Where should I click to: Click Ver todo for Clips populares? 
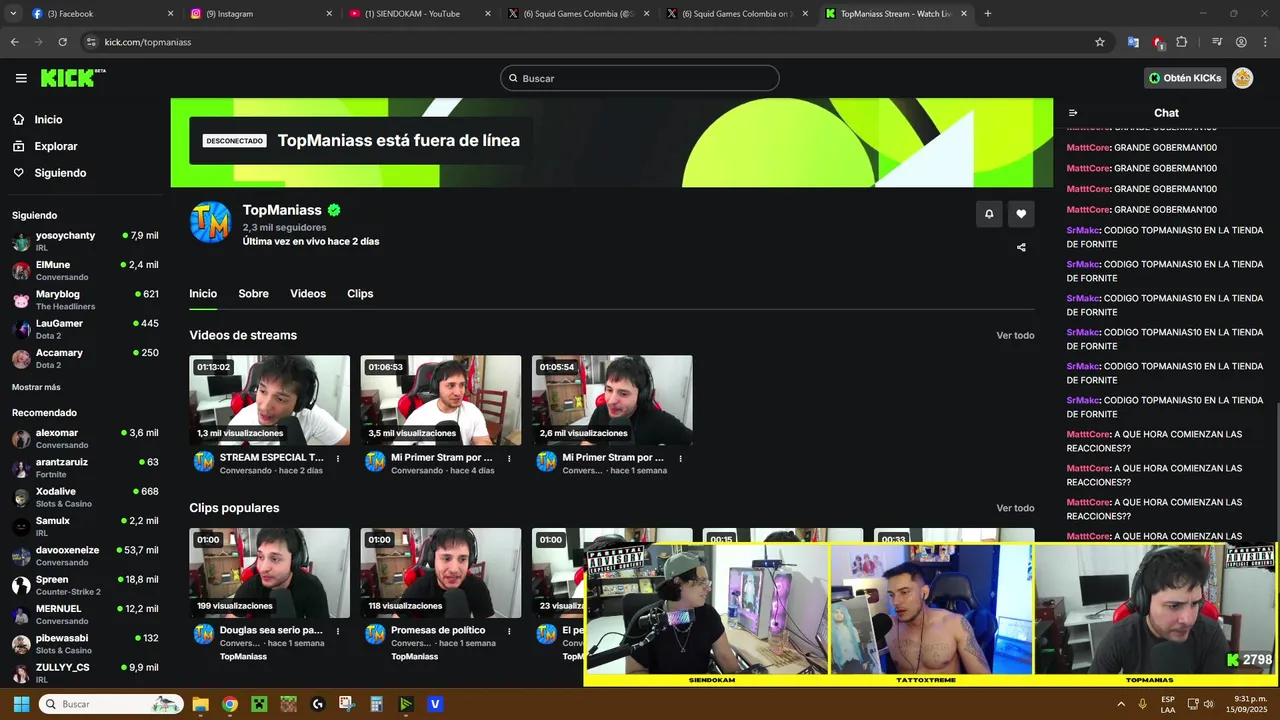[1015, 509]
